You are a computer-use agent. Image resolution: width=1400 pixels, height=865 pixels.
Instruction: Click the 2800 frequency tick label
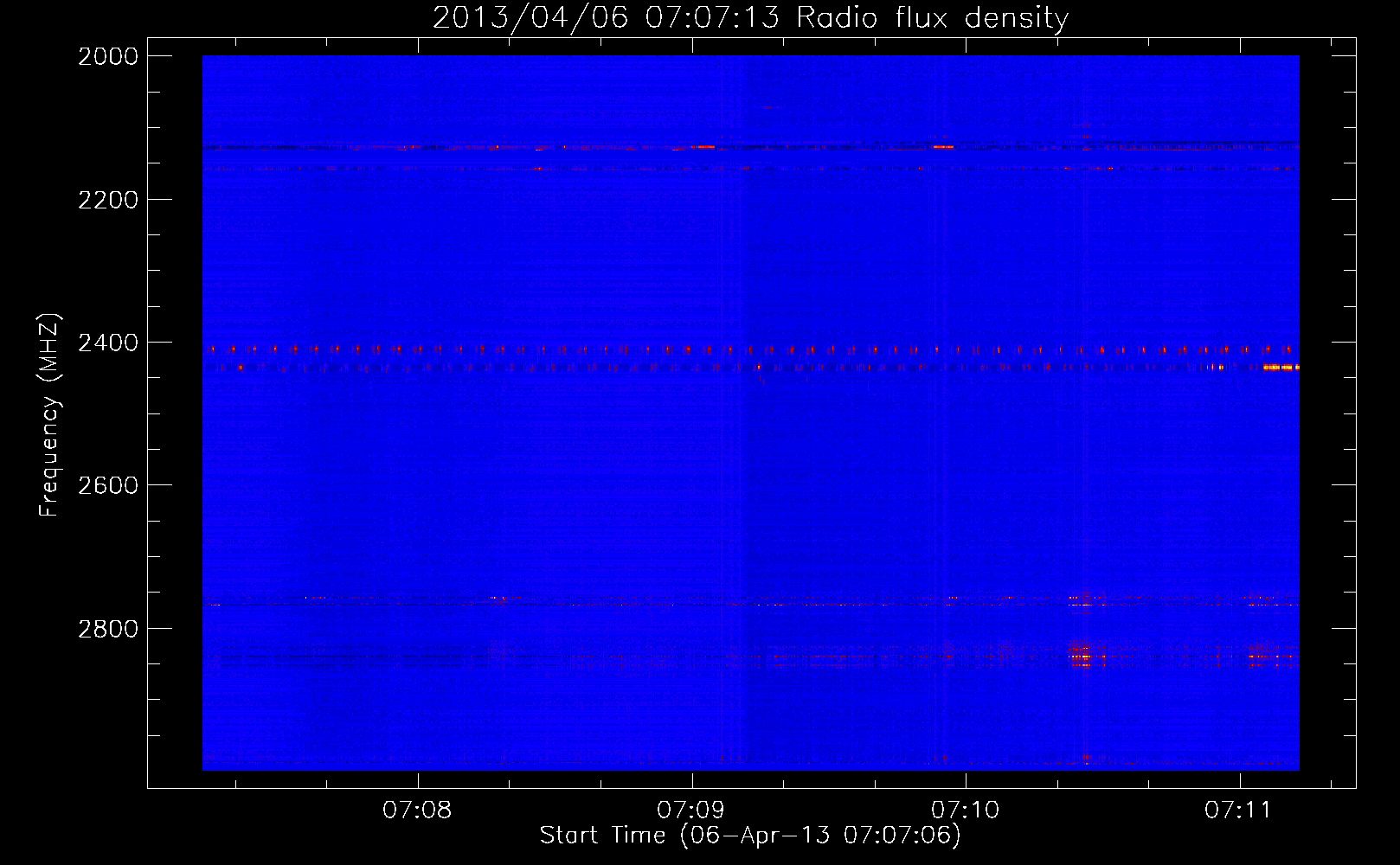point(108,628)
